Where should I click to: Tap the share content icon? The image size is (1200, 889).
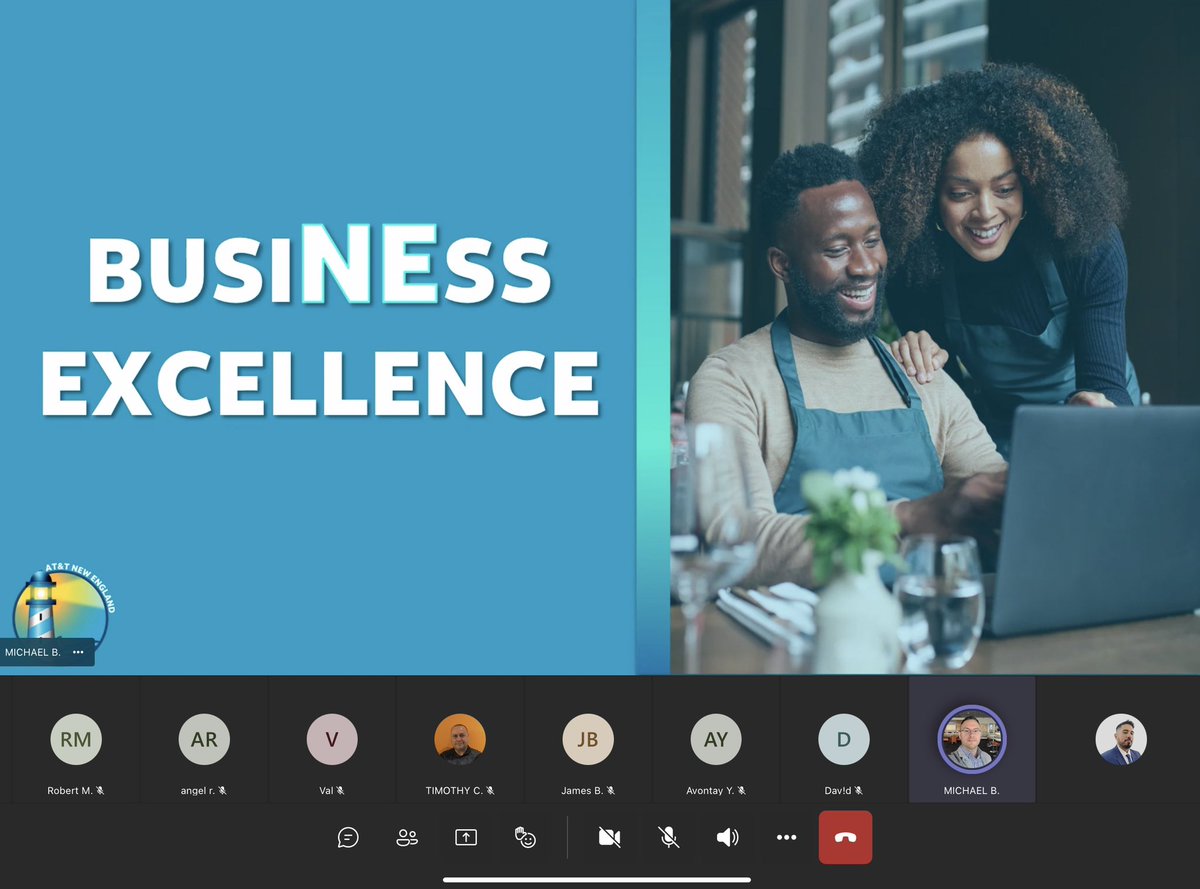466,837
